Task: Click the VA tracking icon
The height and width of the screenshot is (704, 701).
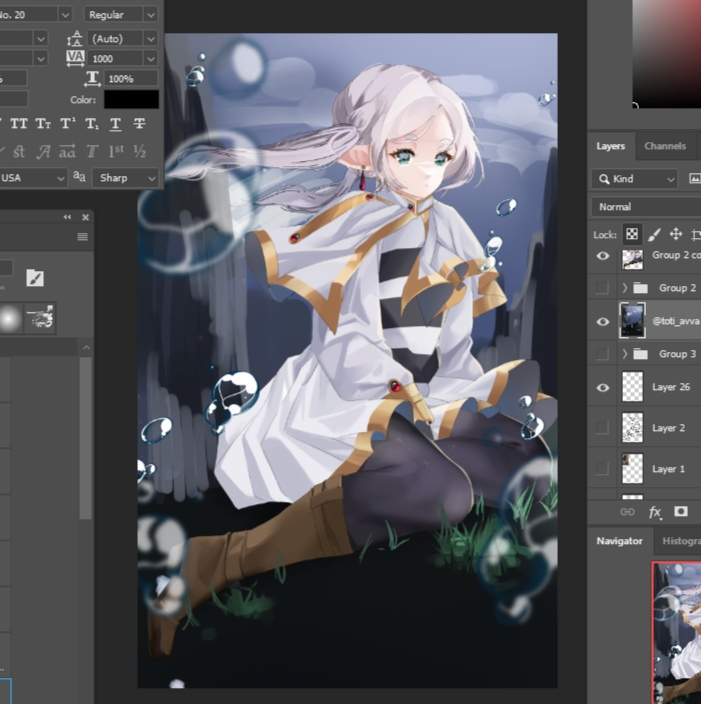Action: 75,58
